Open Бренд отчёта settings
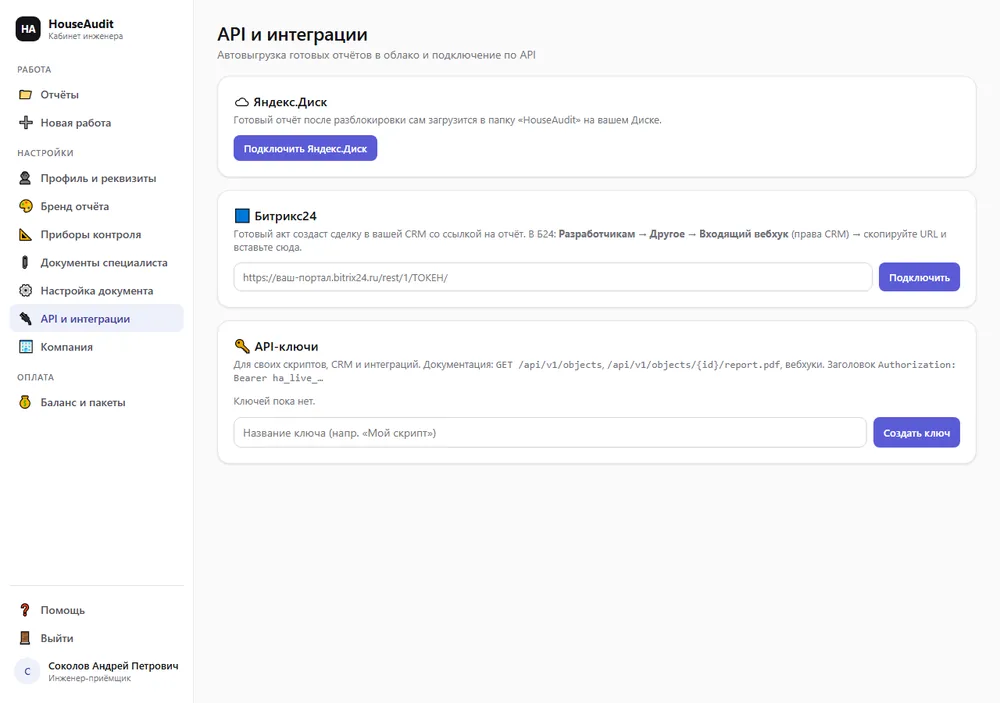This screenshot has height=703, width=1000. coord(96,206)
